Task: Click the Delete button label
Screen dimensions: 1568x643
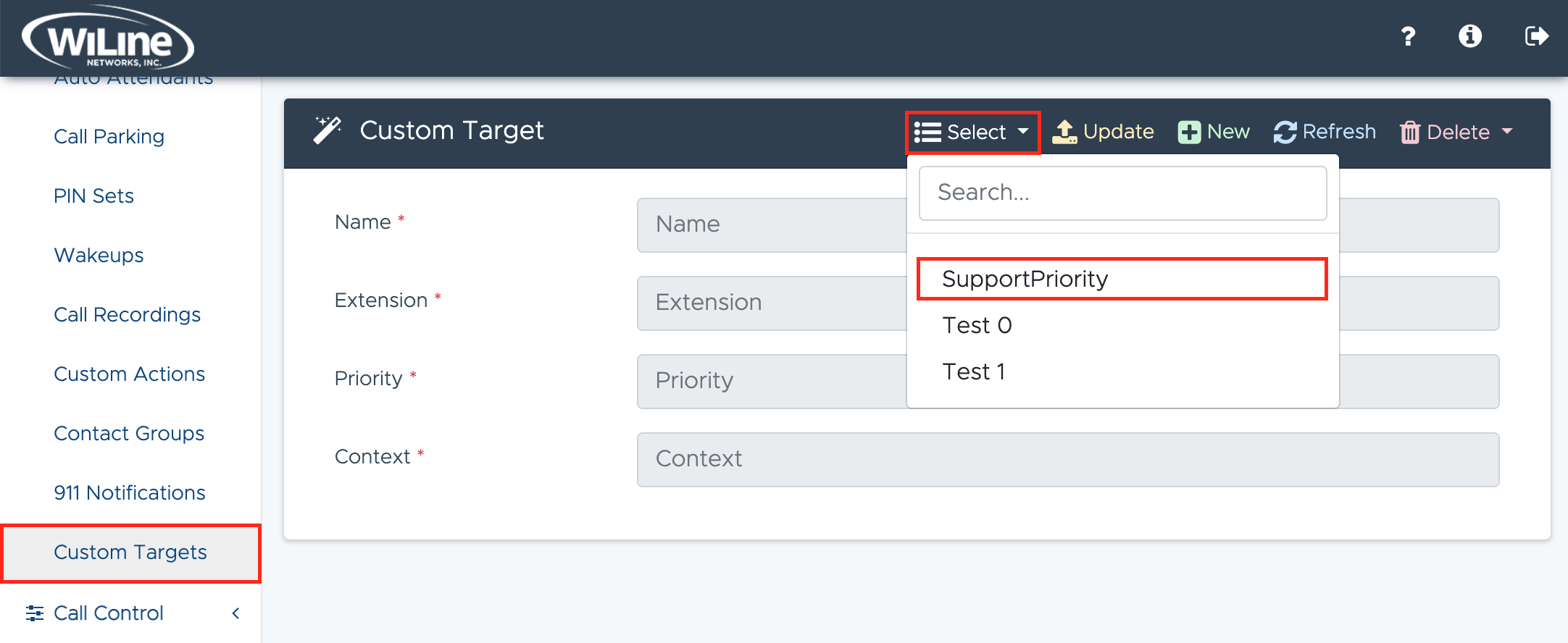Action: tap(1458, 132)
